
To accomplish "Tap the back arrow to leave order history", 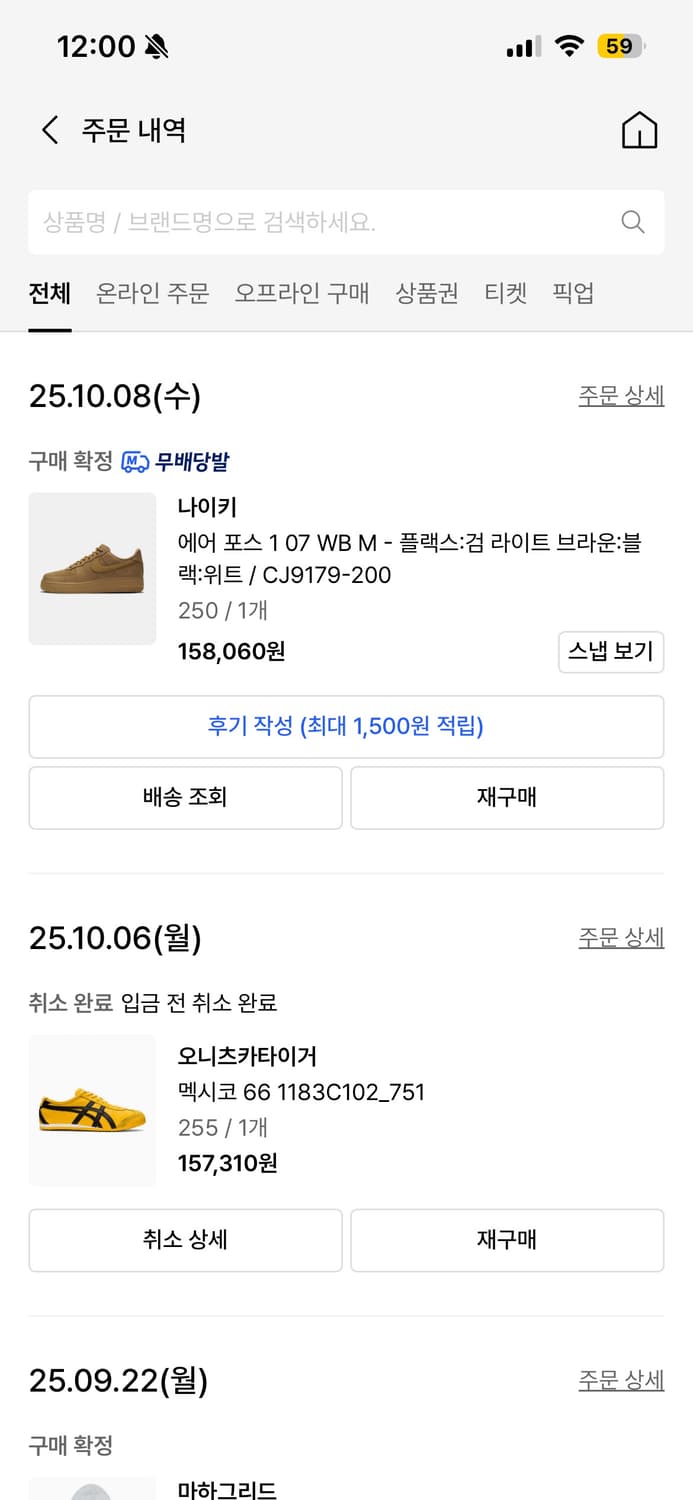I will pos(49,130).
